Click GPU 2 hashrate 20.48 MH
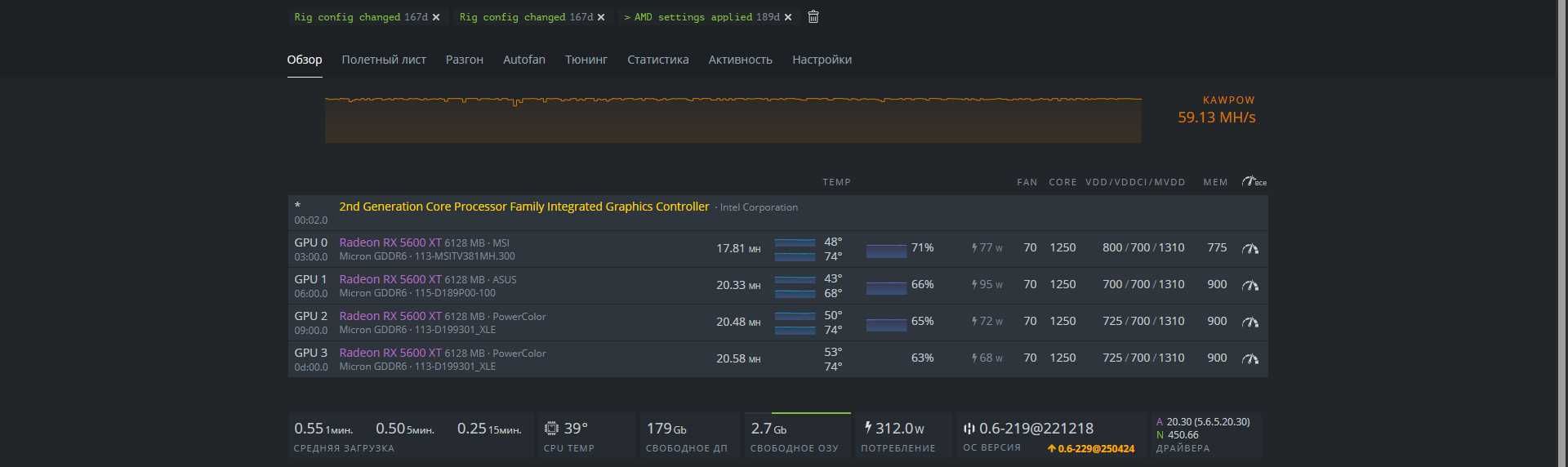Screen dimensions: 1568x467 738,322
